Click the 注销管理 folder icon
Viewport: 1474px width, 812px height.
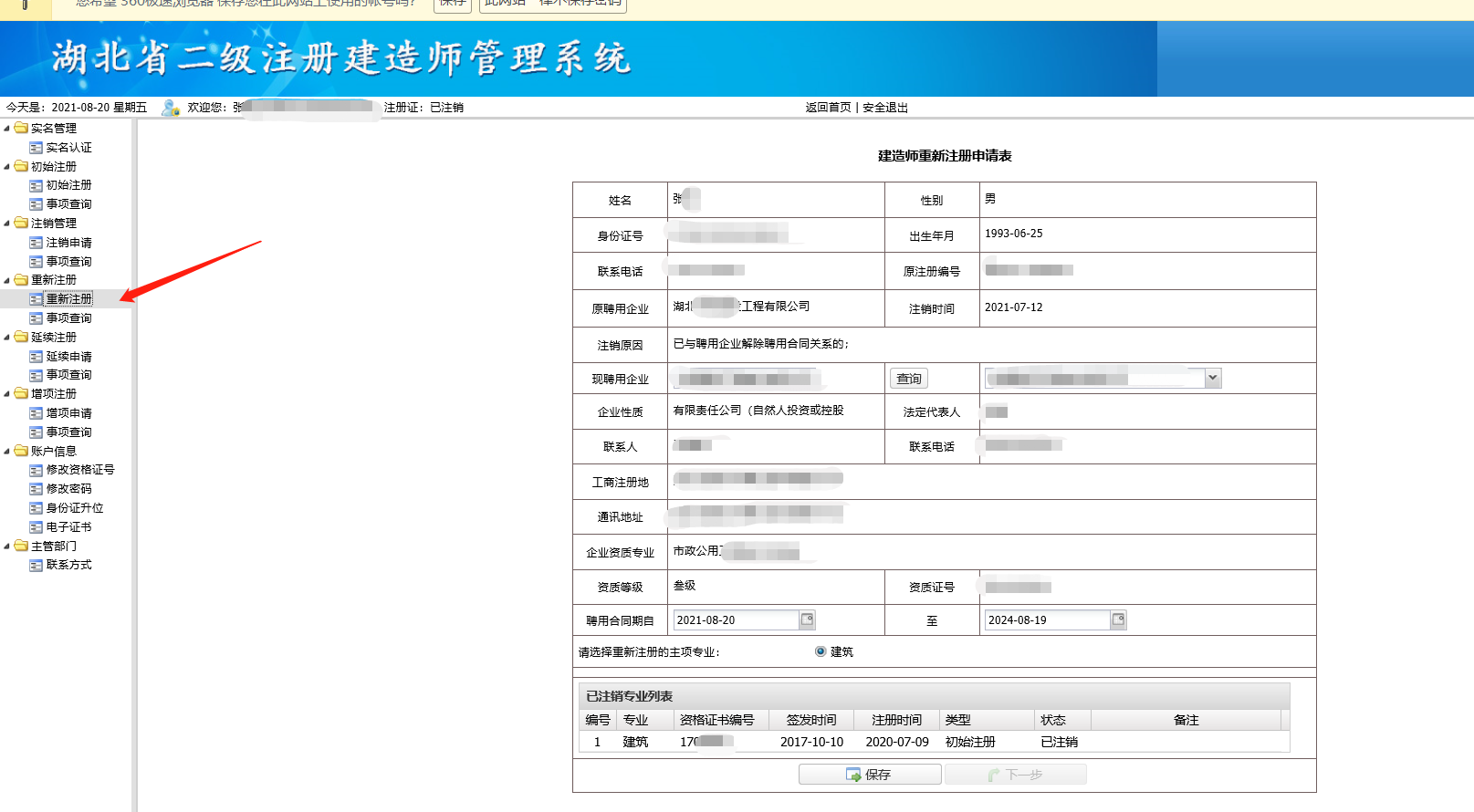pos(21,223)
